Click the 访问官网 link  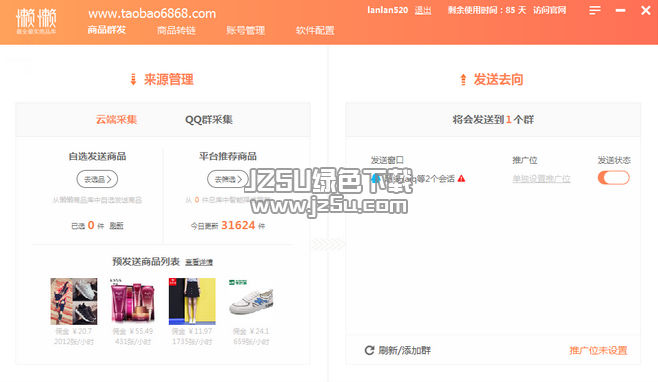click(549, 10)
